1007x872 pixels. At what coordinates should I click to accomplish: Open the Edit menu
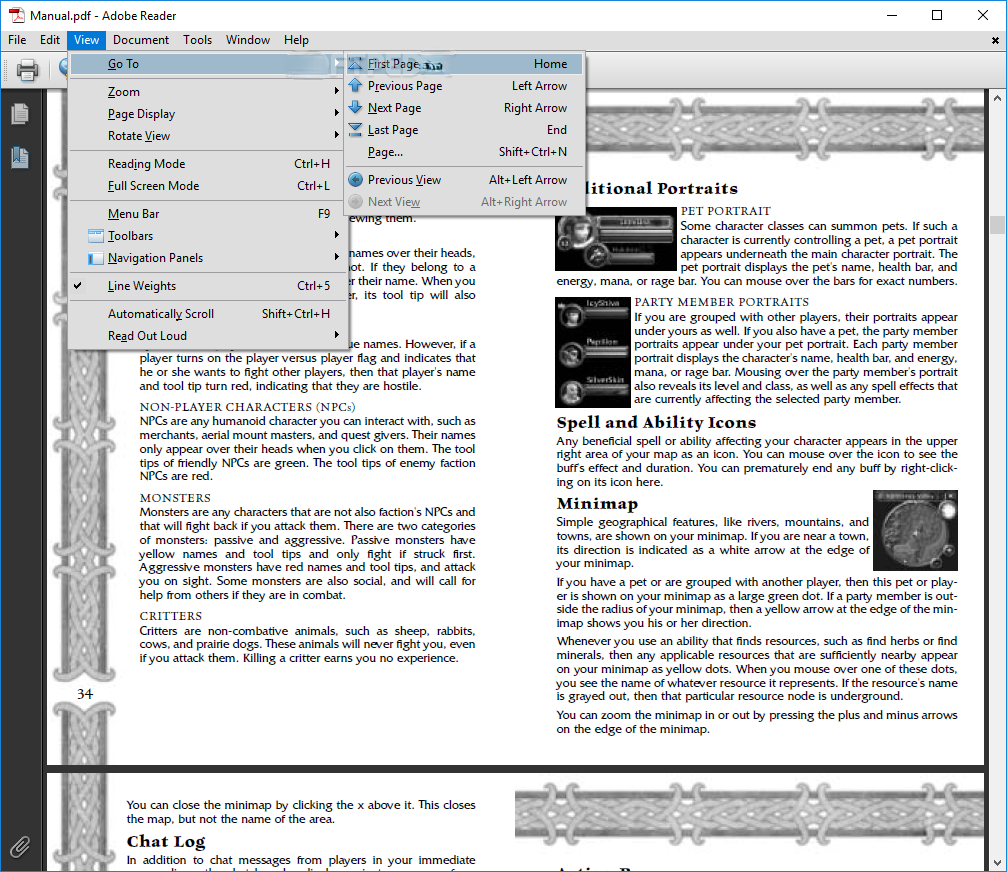click(x=50, y=40)
